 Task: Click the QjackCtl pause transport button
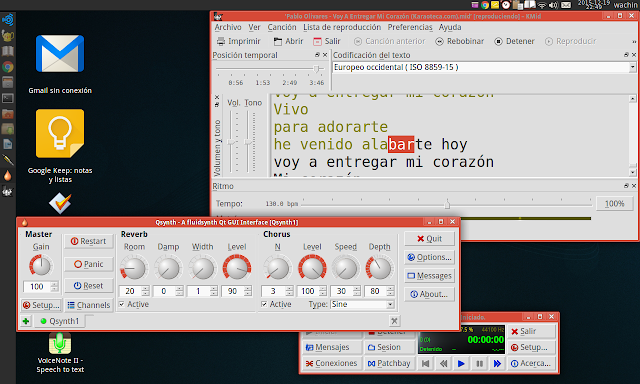(x=479, y=363)
